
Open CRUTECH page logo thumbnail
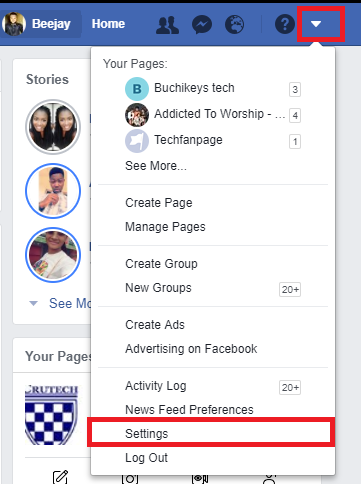coord(52,414)
